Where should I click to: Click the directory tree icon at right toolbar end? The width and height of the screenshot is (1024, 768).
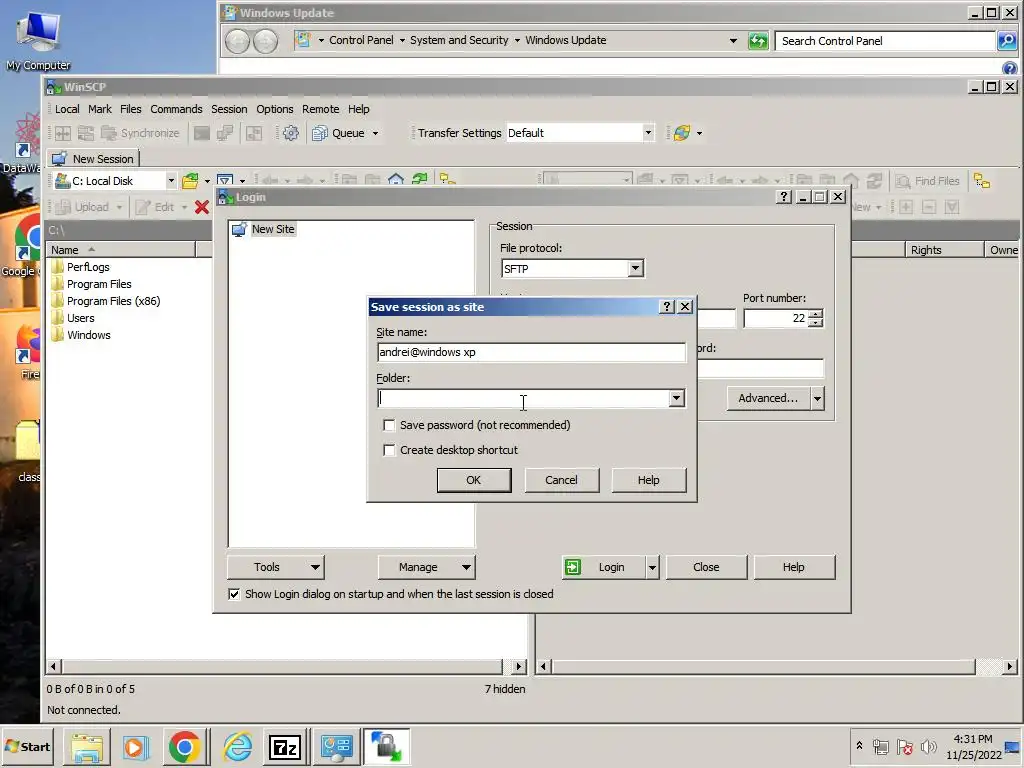pyautogui.click(x=982, y=181)
